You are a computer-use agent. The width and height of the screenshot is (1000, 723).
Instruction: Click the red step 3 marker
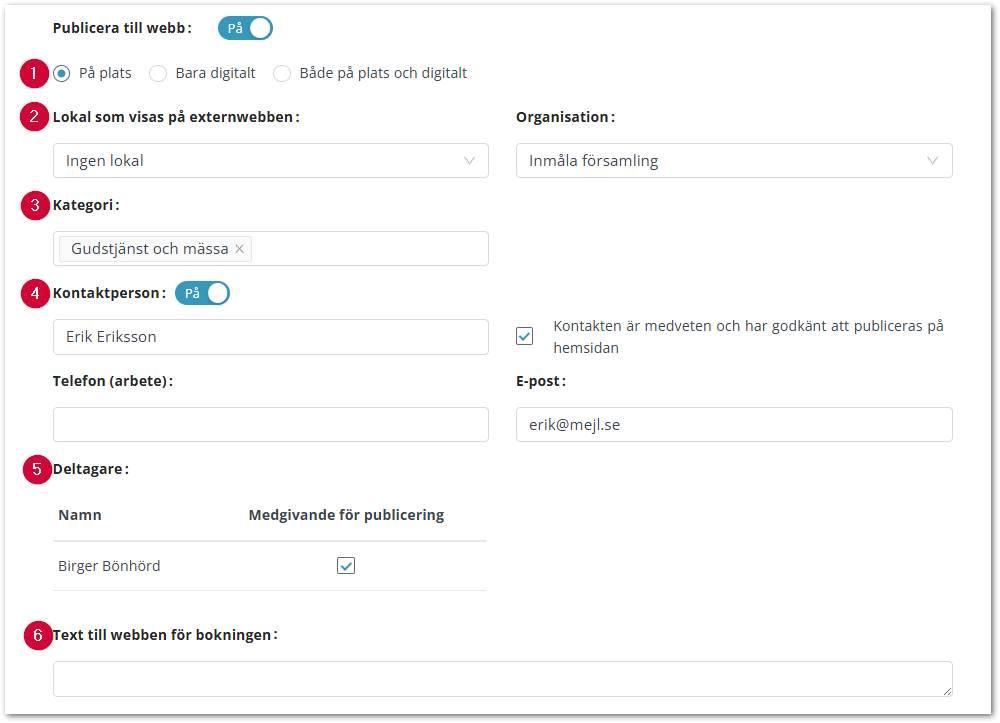click(35, 206)
